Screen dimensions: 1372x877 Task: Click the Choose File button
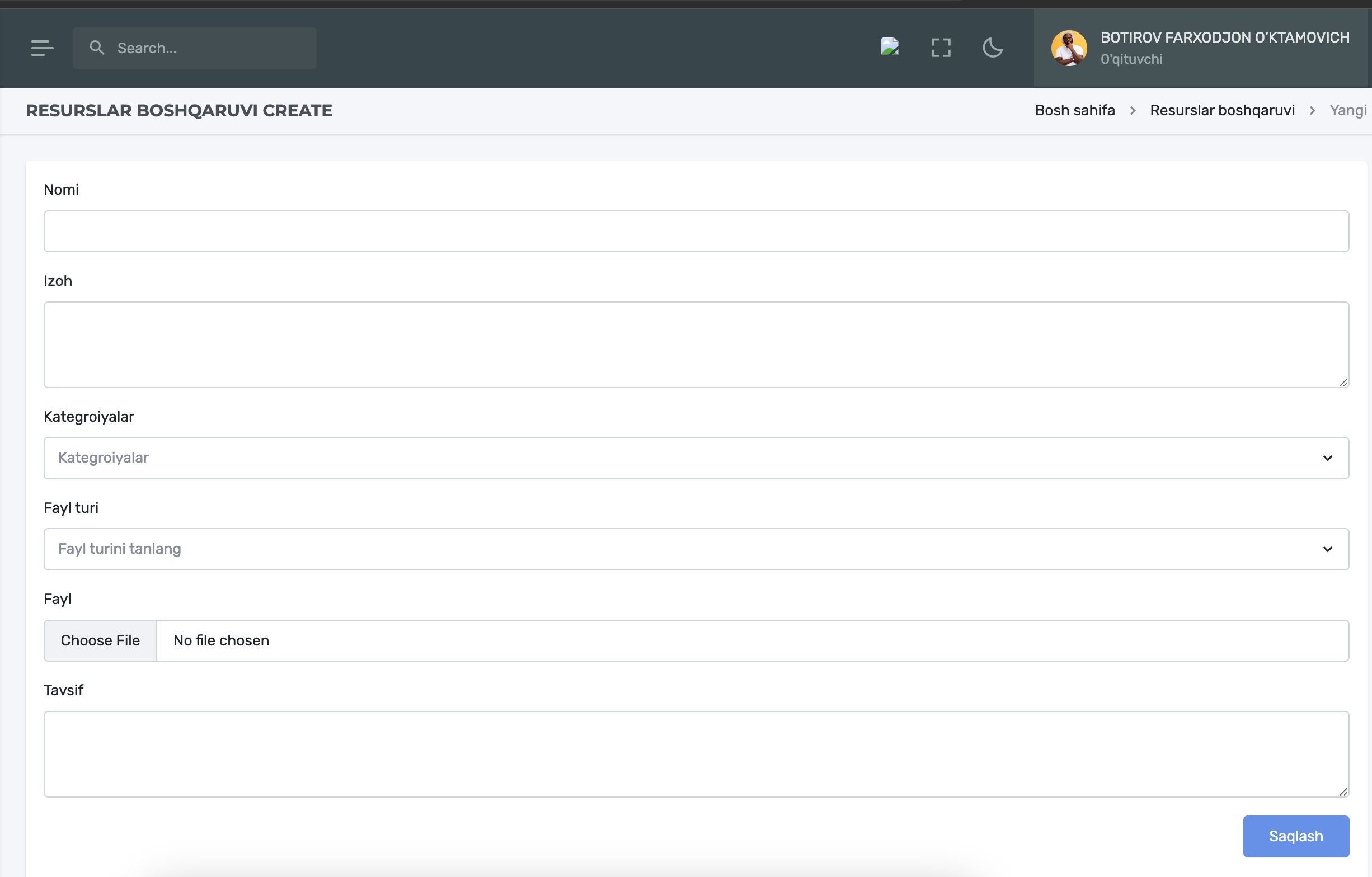tap(100, 640)
